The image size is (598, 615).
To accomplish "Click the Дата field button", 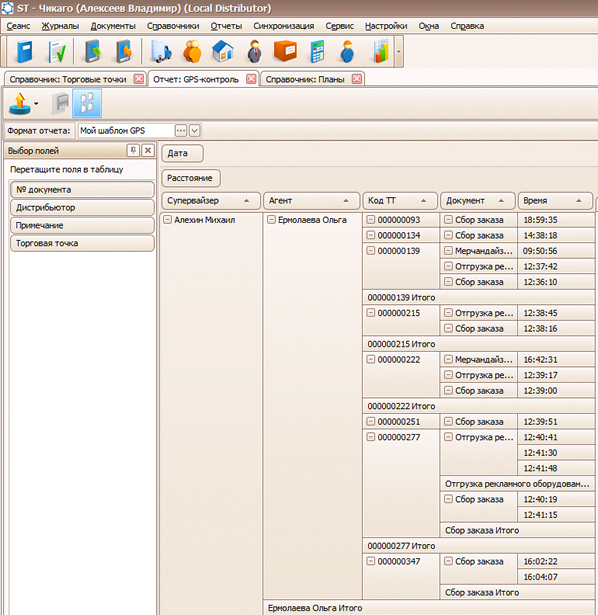I will coord(182,153).
